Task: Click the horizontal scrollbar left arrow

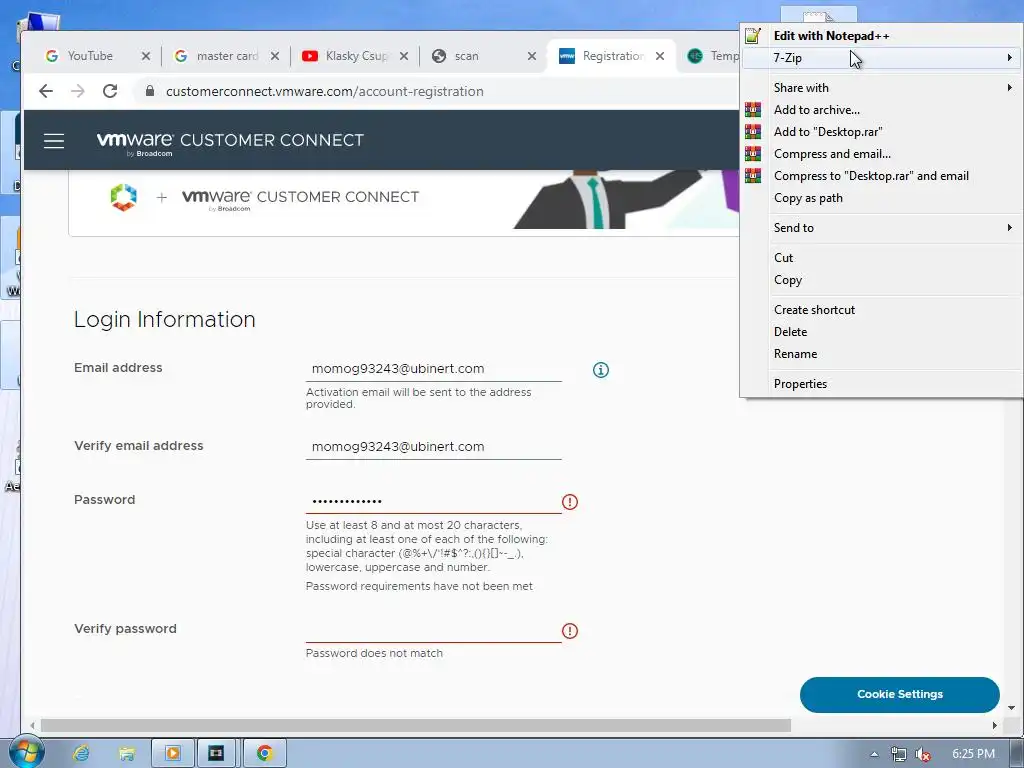Action: pyautogui.click(x=31, y=726)
